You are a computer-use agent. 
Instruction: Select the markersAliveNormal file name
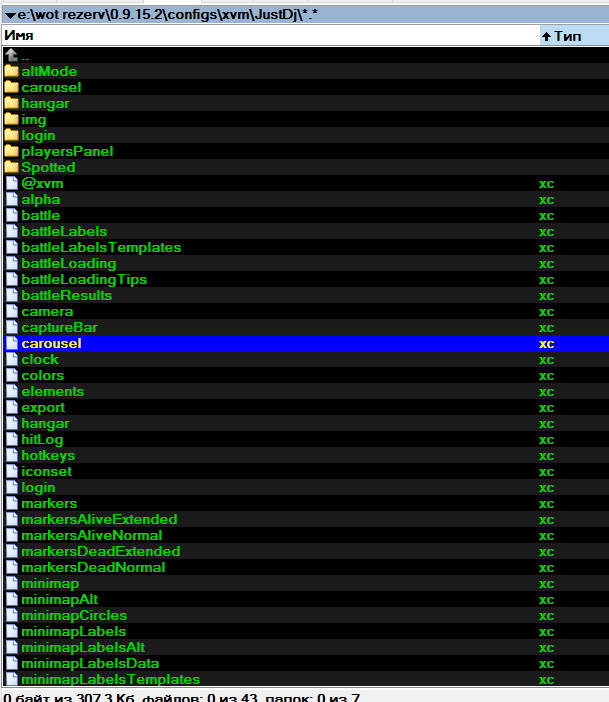pos(91,535)
